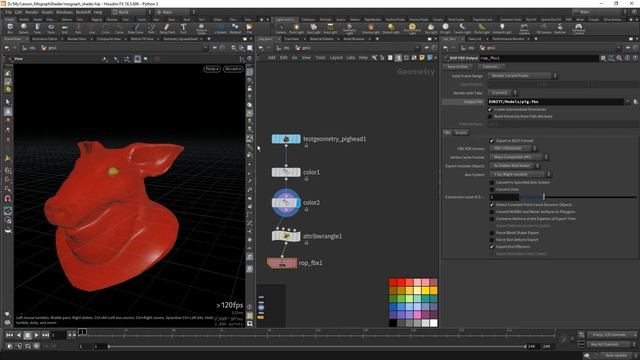This screenshot has height=360, width=640.
Task: Add an Ambient Light from the shelf
Action: coord(502,29)
